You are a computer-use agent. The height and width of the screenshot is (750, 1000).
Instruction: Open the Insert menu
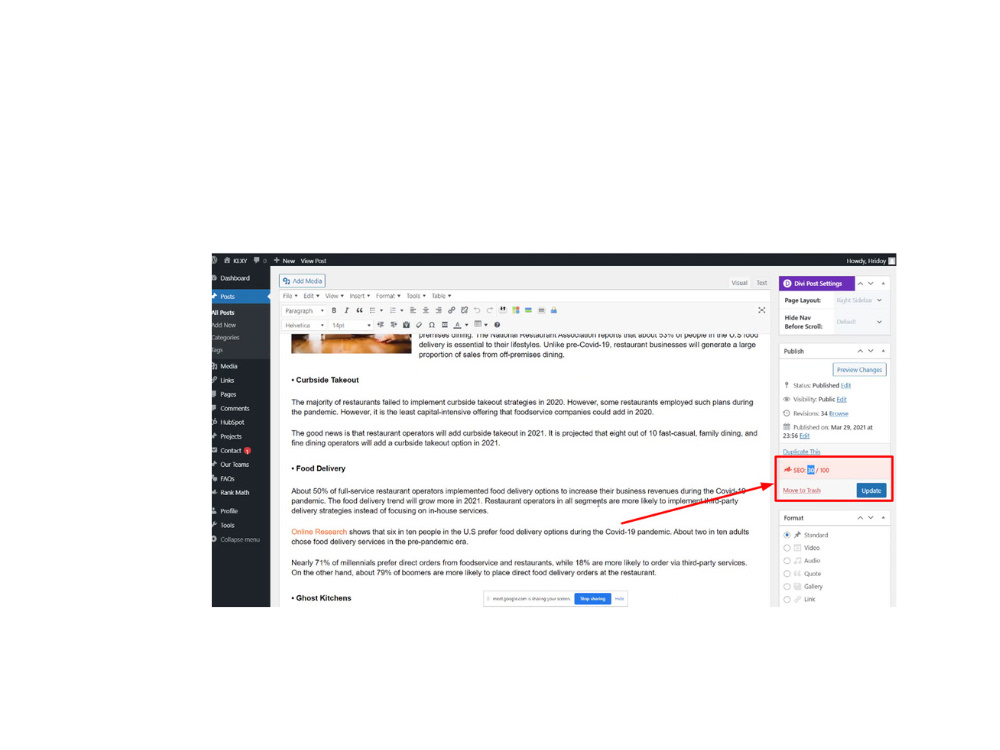(360, 296)
